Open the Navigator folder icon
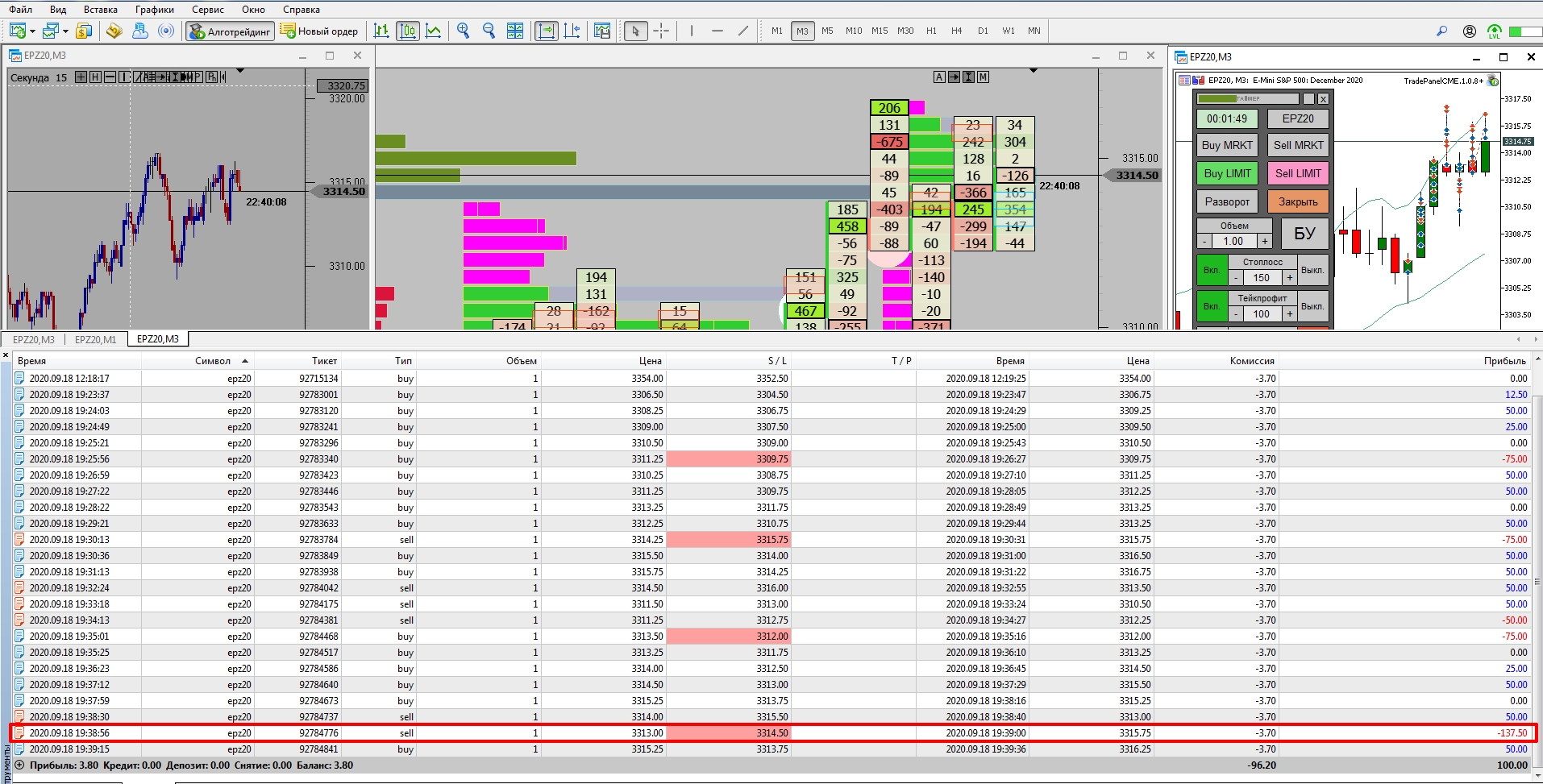 point(114,31)
